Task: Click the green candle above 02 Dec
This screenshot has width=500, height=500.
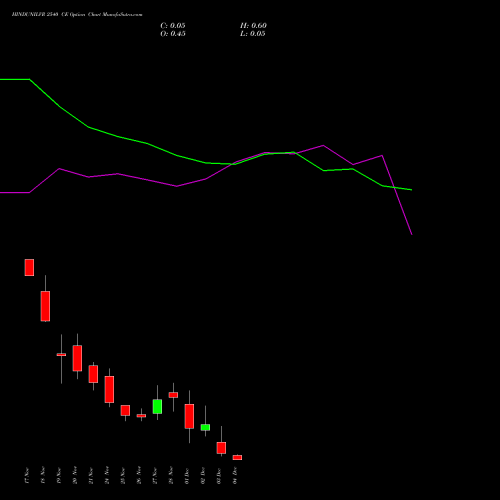Action: pos(205,427)
